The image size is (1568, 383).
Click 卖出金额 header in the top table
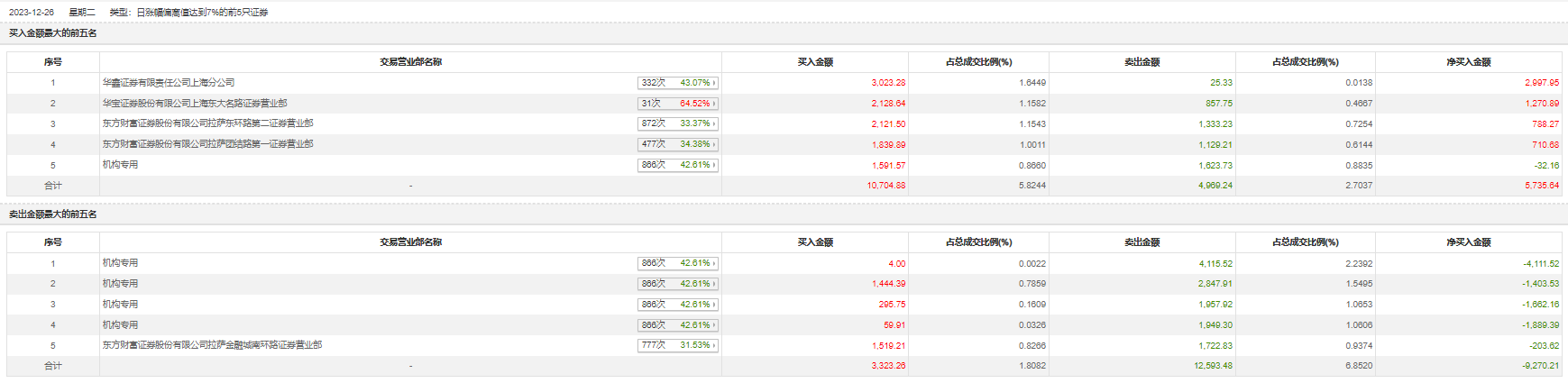click(x=1142, y=62)
